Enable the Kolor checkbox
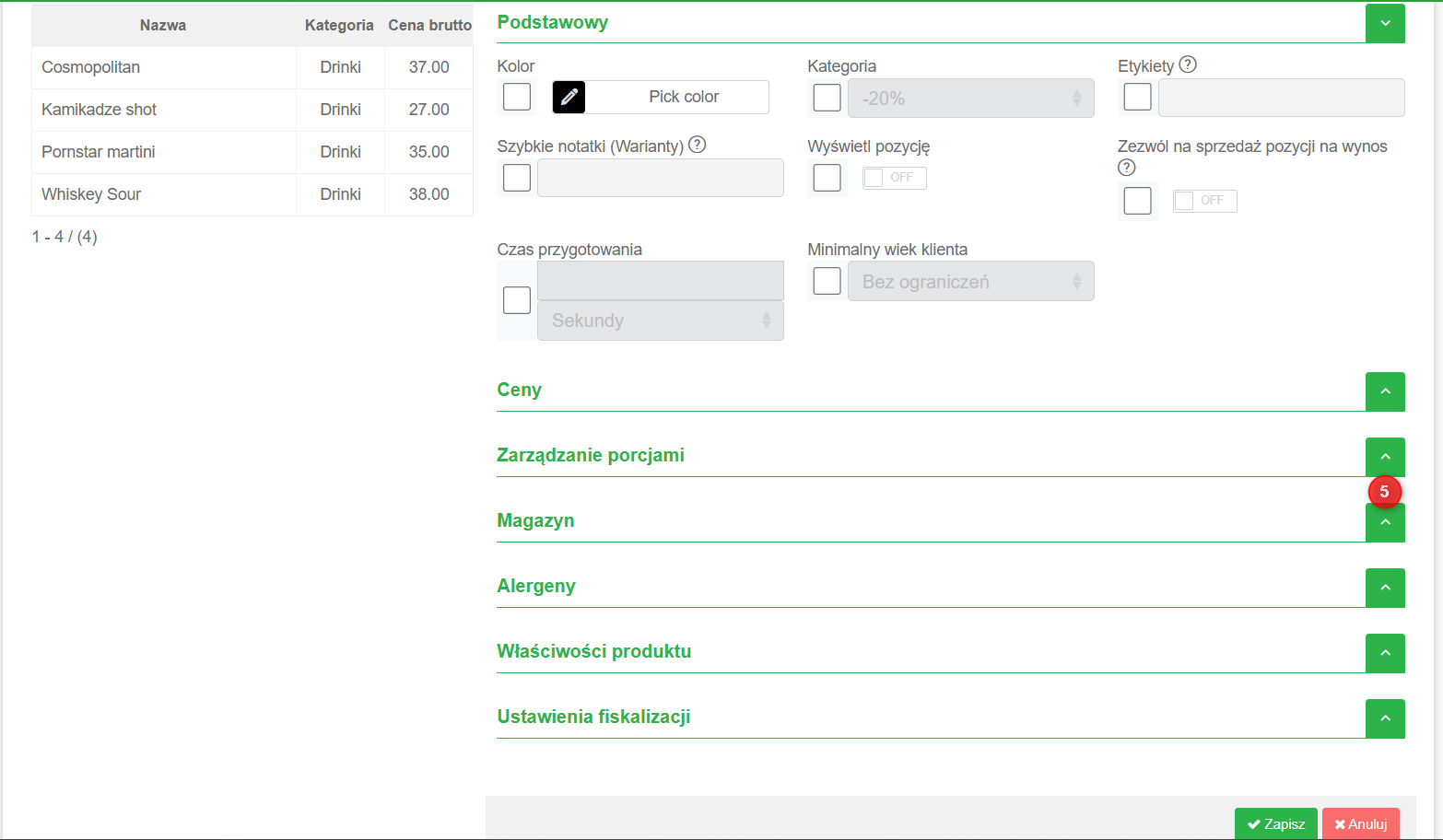Image resolution: width=1443 pixels, height=840 pixels. click(x=517, y=97)
